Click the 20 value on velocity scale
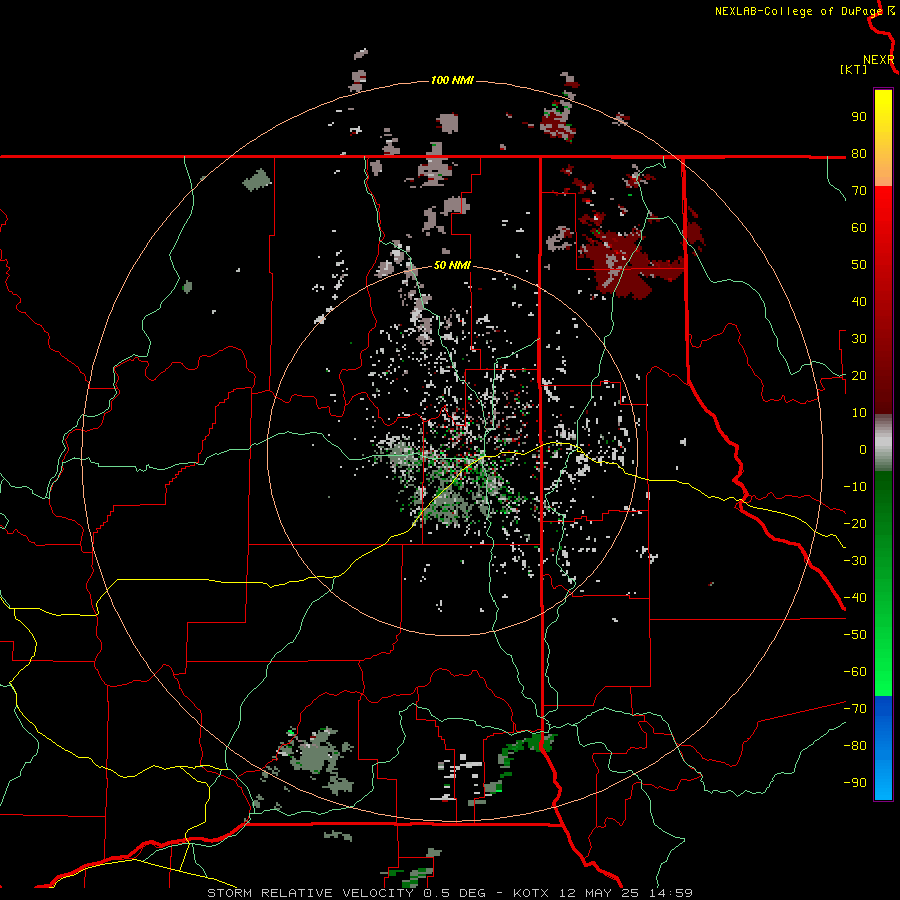The image size is (900, 900). 859,375
